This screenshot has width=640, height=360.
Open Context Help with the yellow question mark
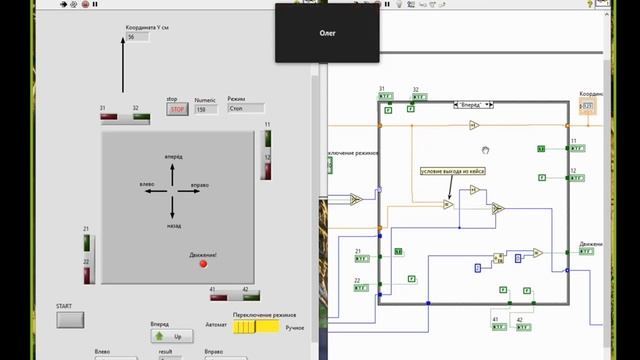589,4
